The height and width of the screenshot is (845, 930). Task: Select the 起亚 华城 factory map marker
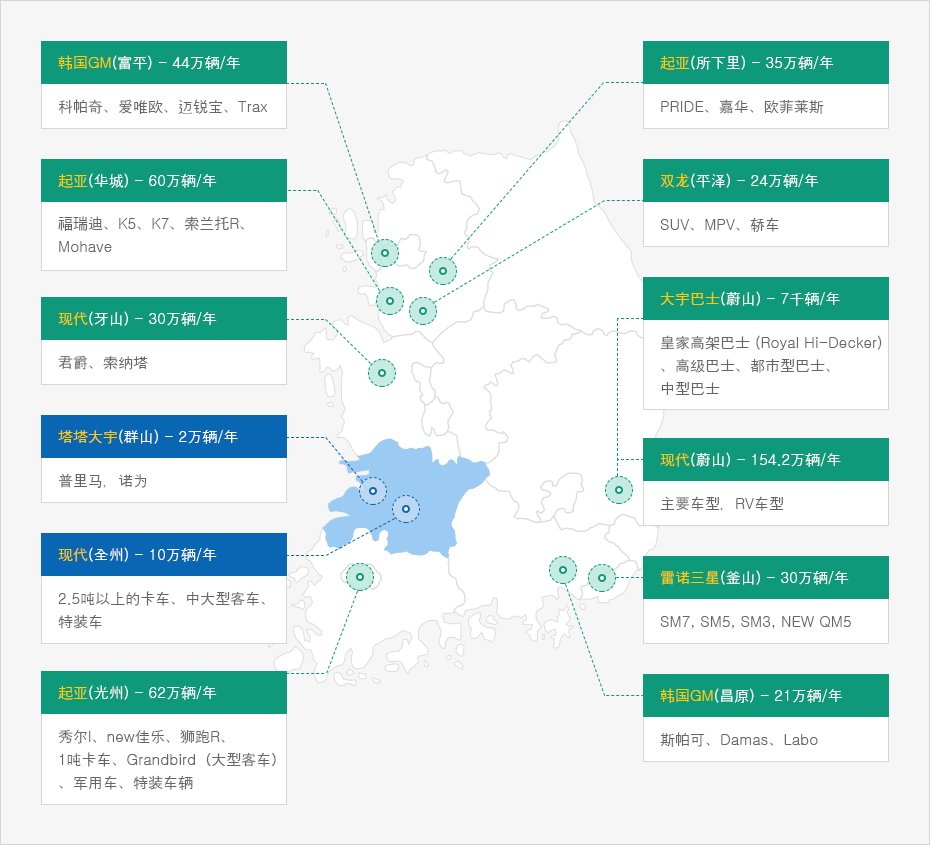tap(390, 300)
